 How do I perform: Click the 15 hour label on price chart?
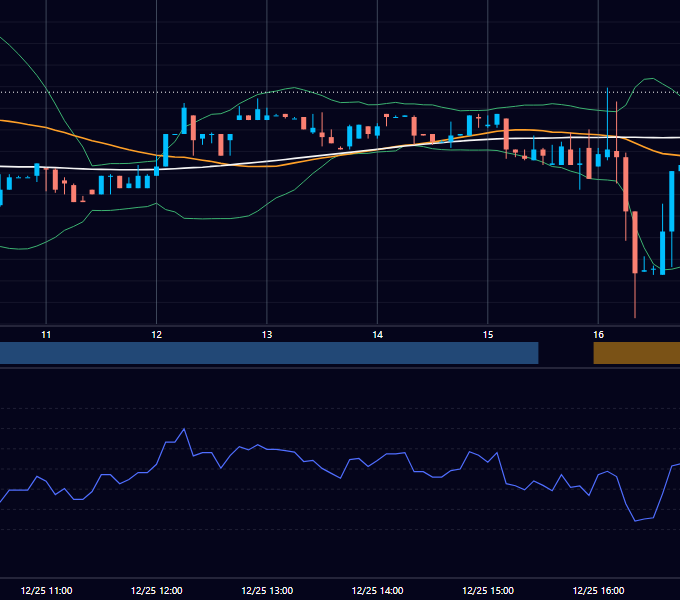[x=488, y=335]
